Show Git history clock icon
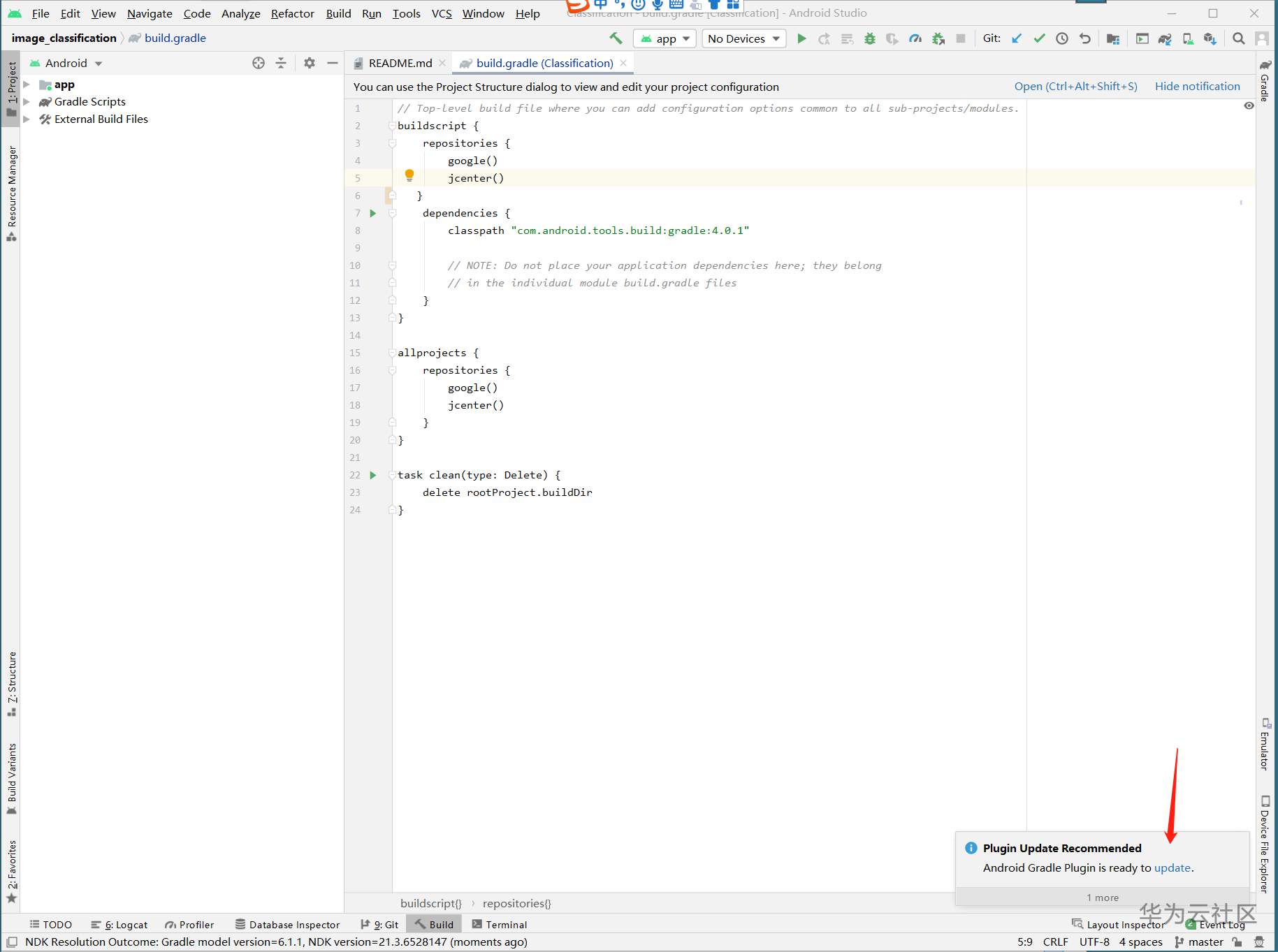This screenshot has width=1278, height=952. [x=1061, y=38]
